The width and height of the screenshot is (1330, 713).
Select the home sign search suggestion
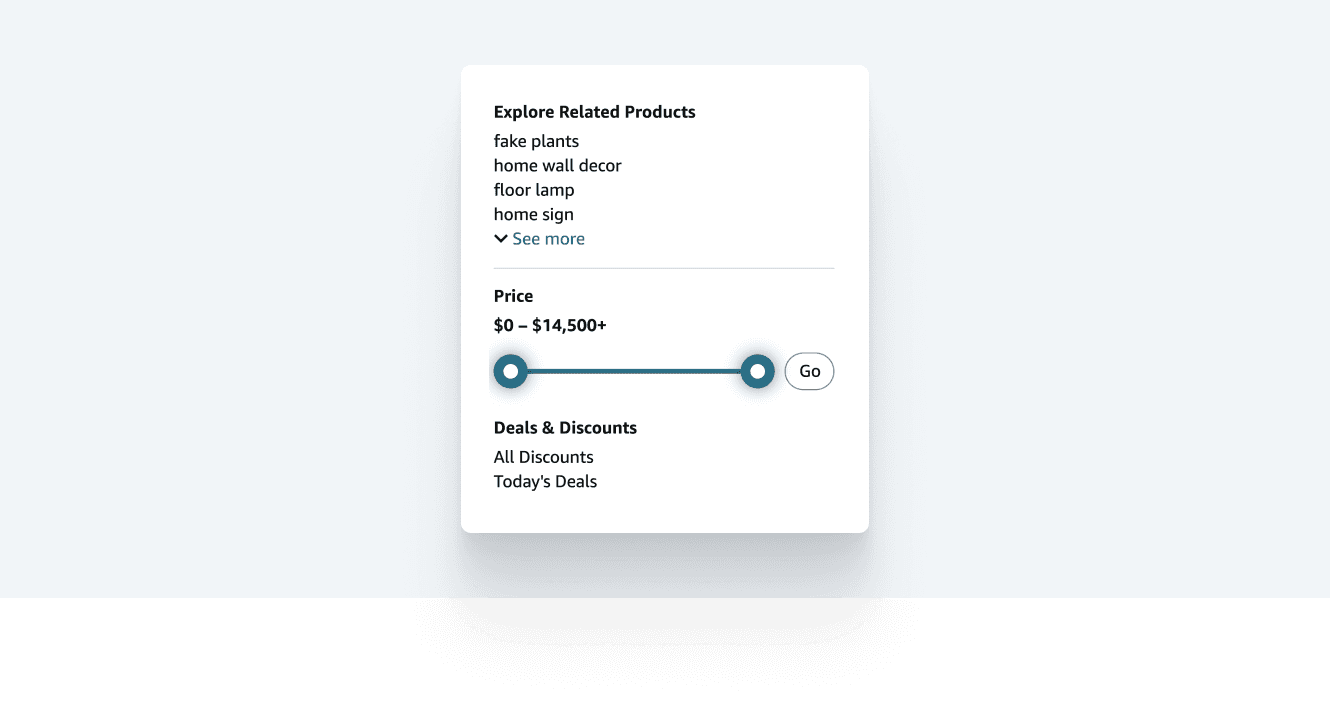[533, 214]
